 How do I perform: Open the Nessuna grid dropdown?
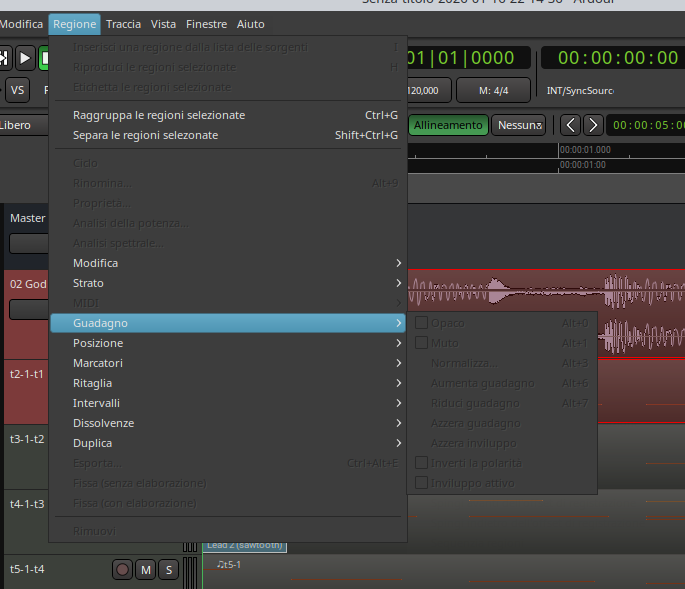point(519,125)
